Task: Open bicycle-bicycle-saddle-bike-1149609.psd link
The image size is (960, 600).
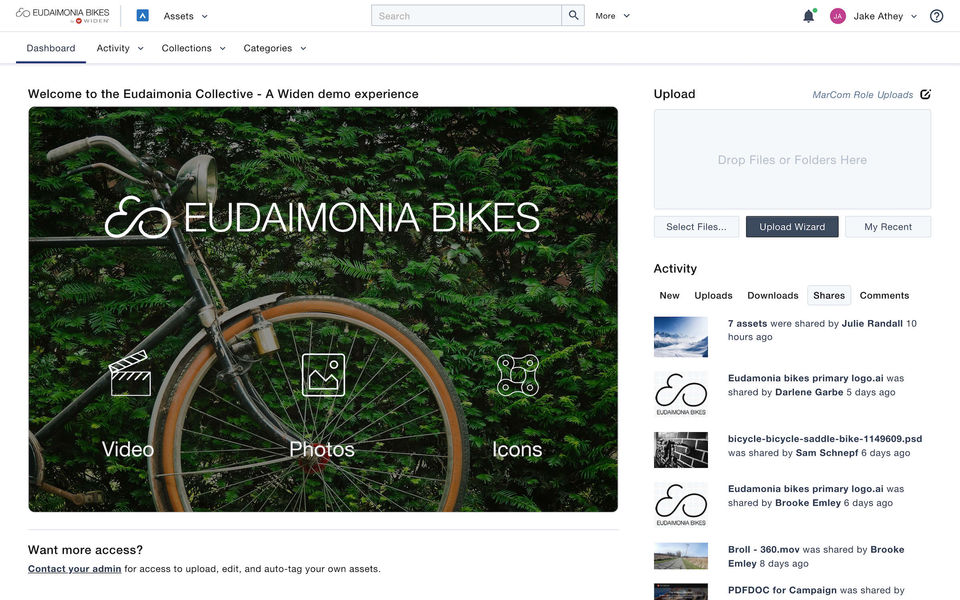Action: click(825, 438)
